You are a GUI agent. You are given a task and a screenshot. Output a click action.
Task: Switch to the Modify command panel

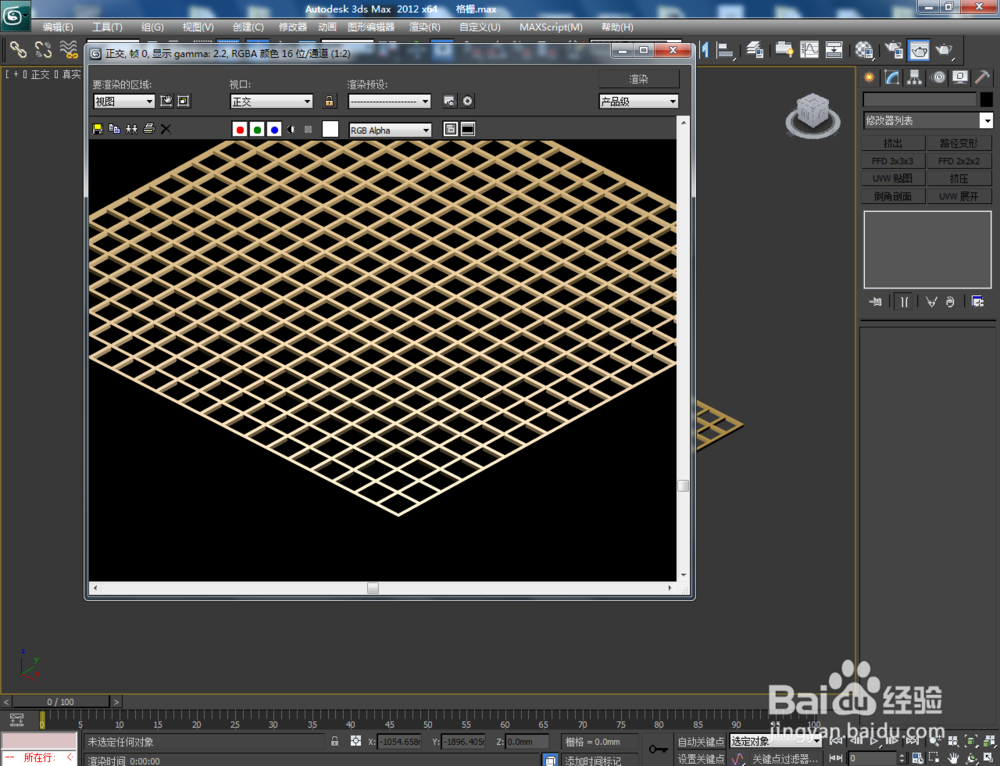(892, 78)
